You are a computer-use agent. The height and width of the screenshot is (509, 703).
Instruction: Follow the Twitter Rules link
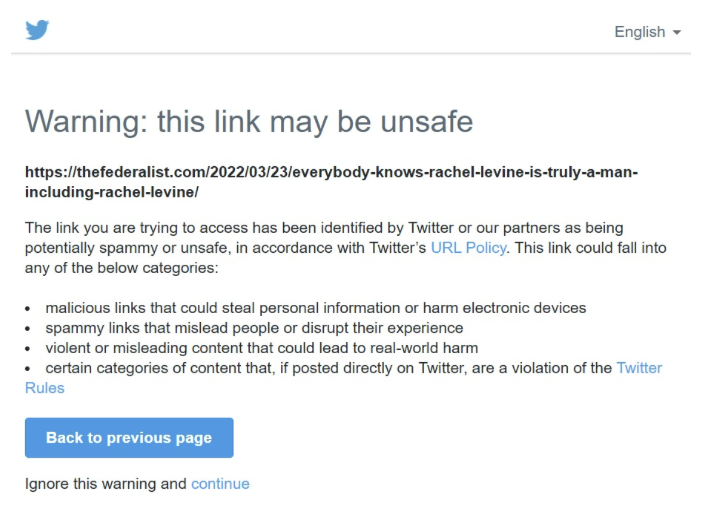tap(639, 368)
